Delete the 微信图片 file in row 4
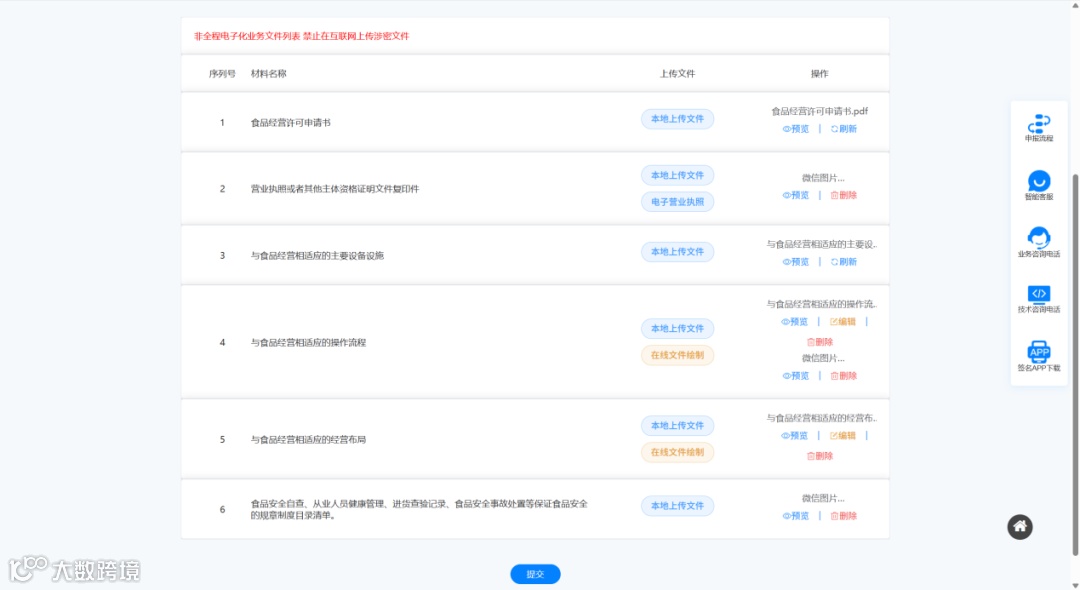This screenshot has height=590, width=1080. click(x=843, y=375)
